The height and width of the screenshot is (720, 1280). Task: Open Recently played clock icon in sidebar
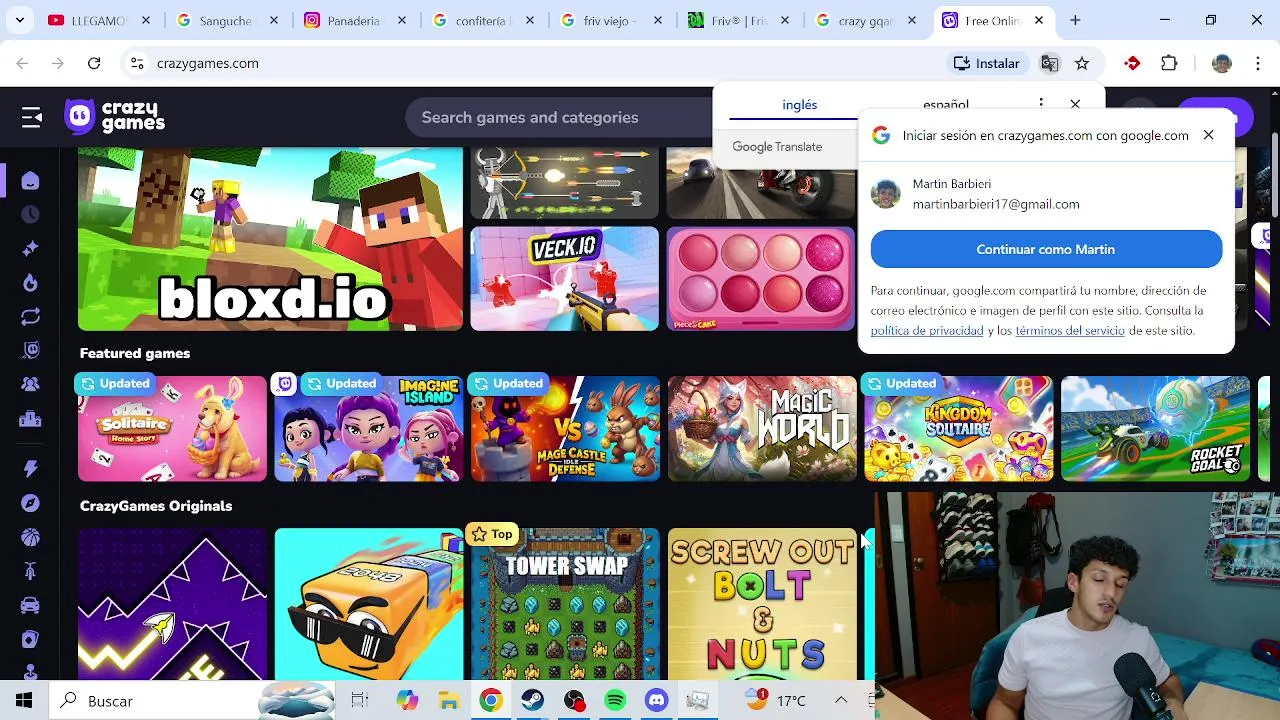pos(30,215)
